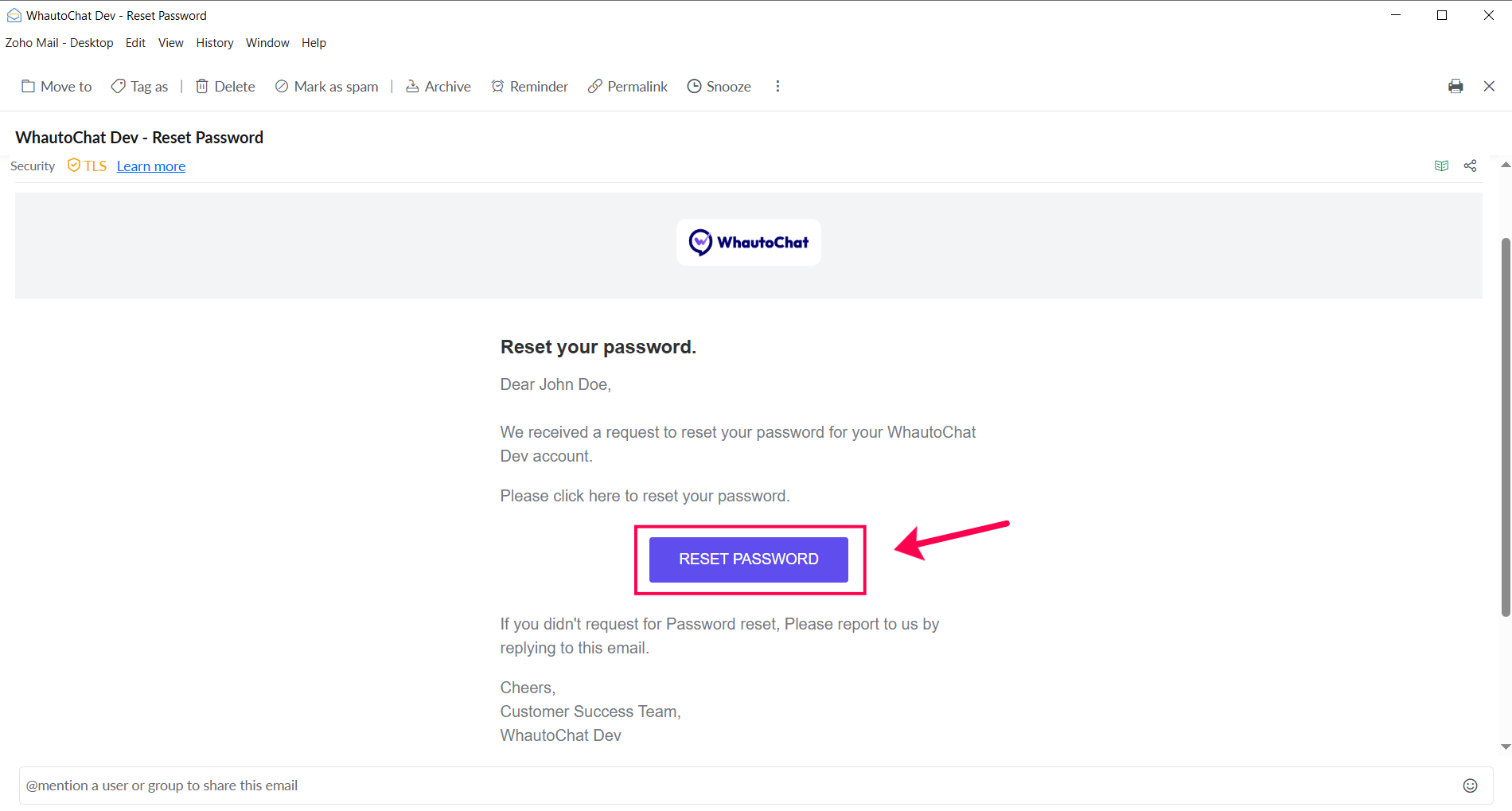
Task: Snooze this email
Action: 719,86
